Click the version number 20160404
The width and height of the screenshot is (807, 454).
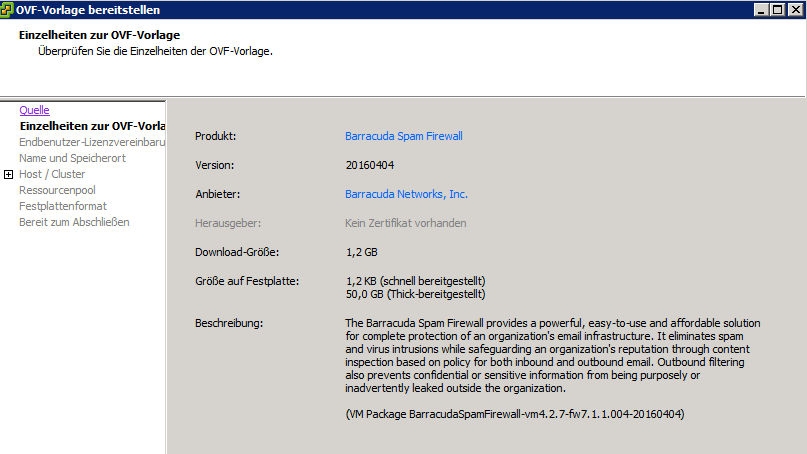[x=370, y=165]
